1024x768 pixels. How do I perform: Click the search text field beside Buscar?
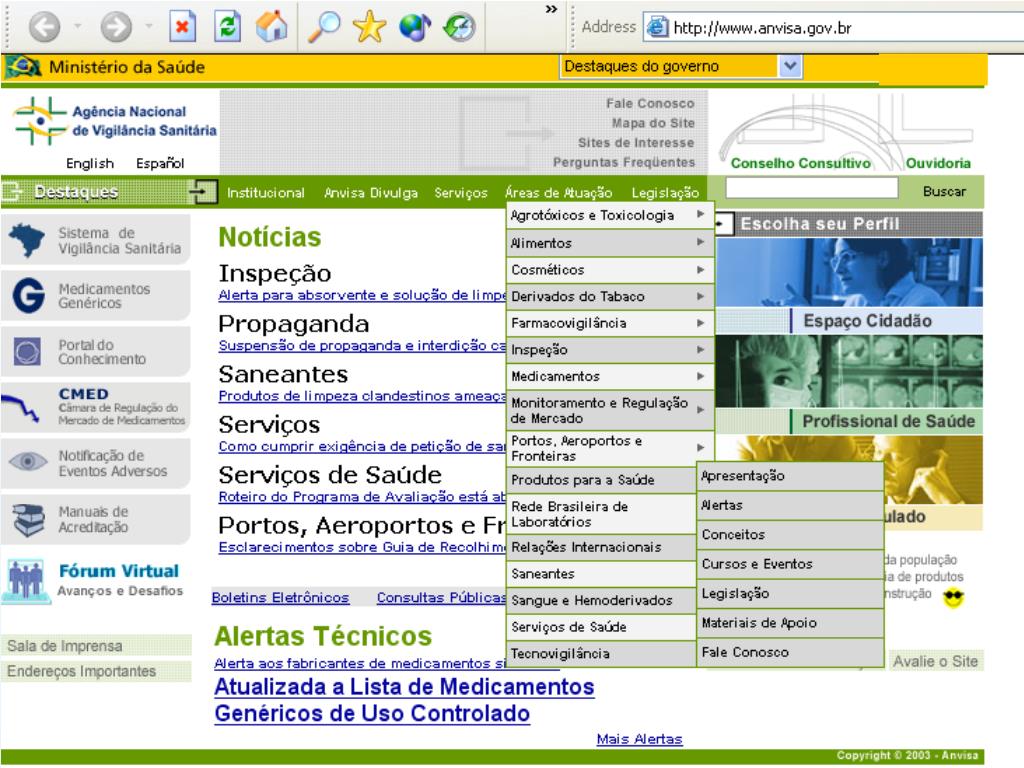click(812, 188)
